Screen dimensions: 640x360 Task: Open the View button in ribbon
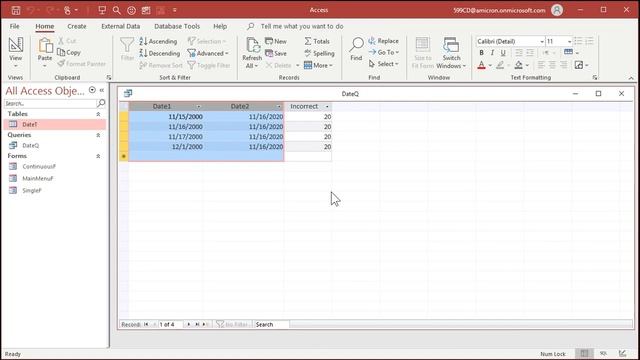pos(16,53)
